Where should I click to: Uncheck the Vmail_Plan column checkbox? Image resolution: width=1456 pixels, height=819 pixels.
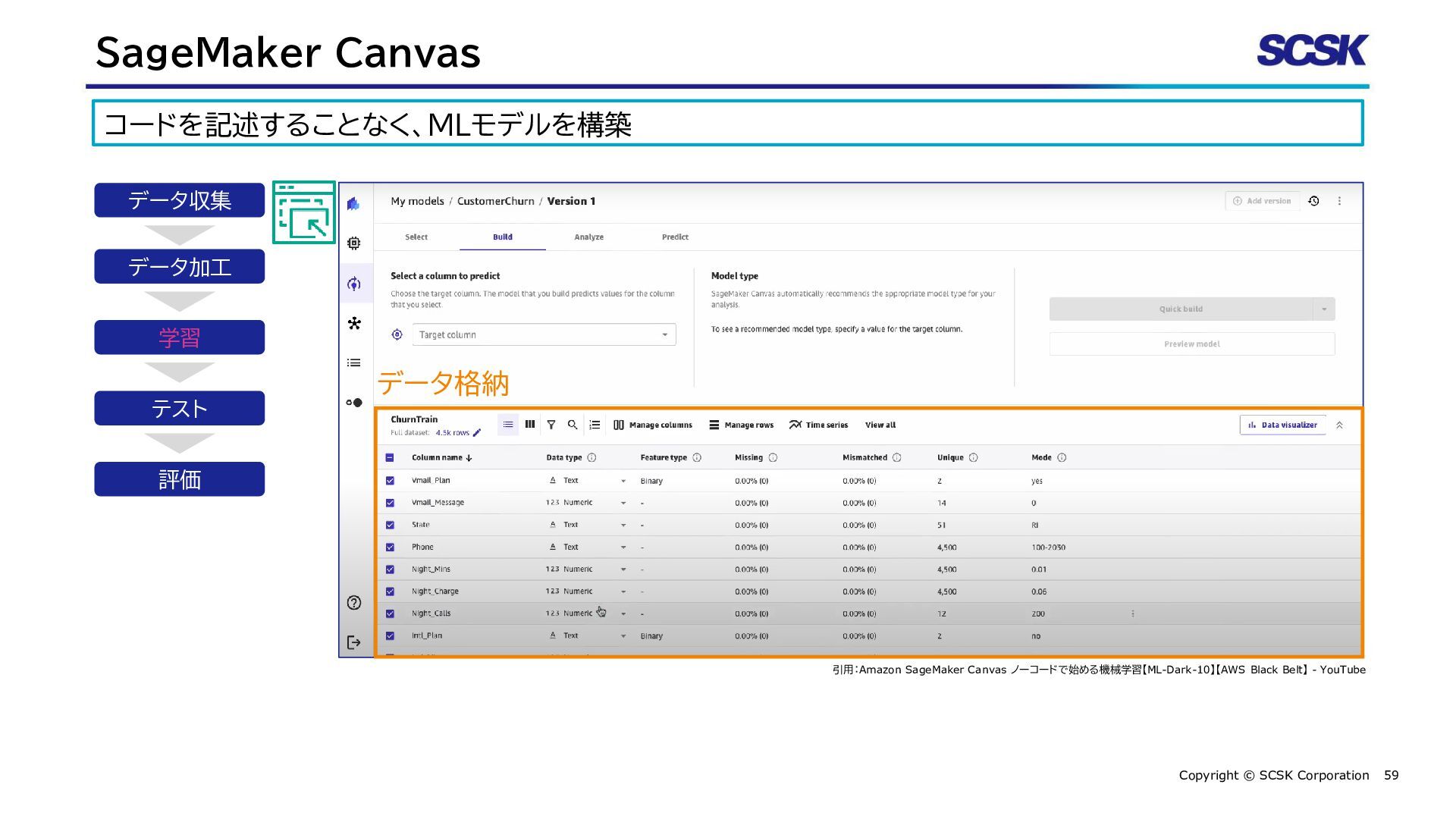(x=390, y=481)
